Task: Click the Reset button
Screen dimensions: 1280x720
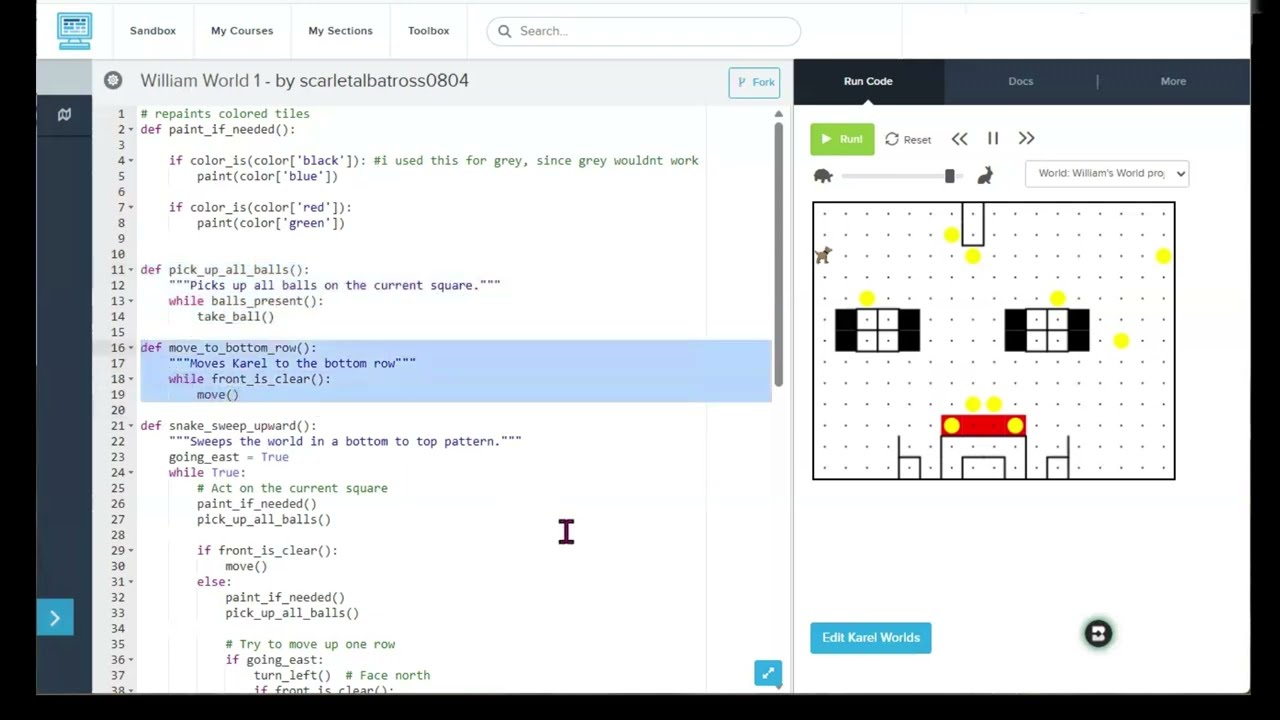Action: pyautogui.click(x=908, y=140)
